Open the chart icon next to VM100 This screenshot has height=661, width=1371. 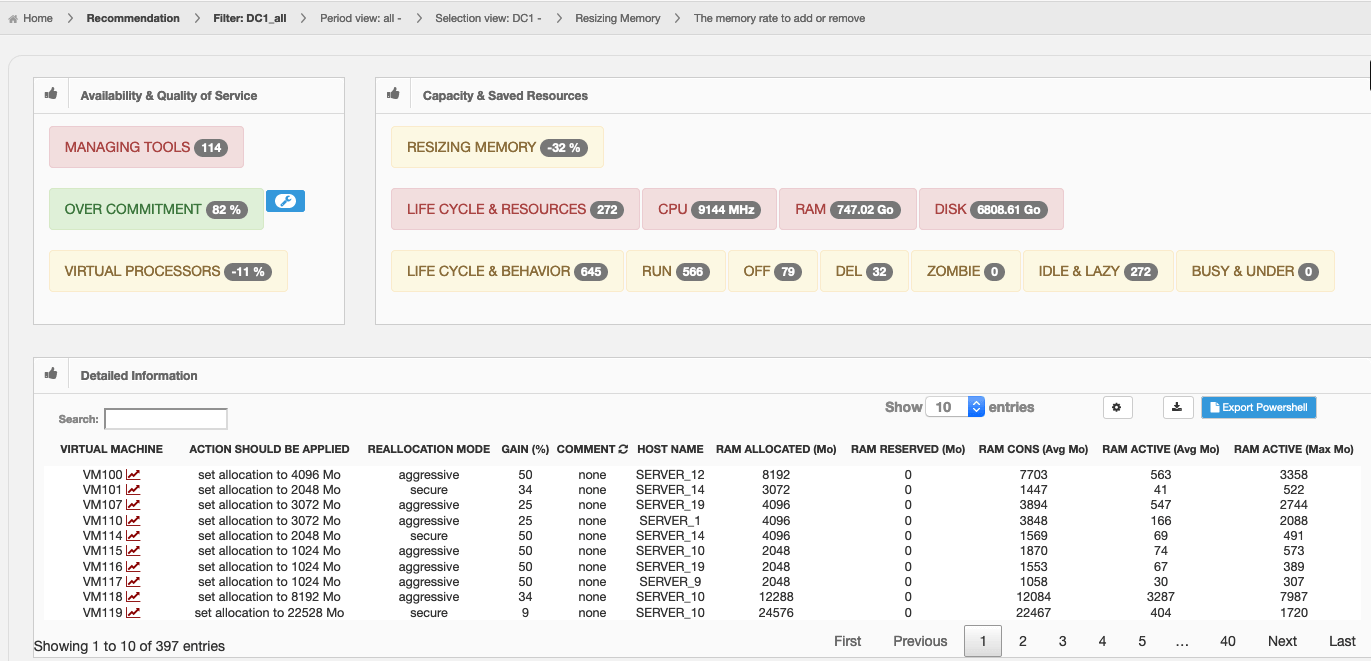click(x=133, y=475)
